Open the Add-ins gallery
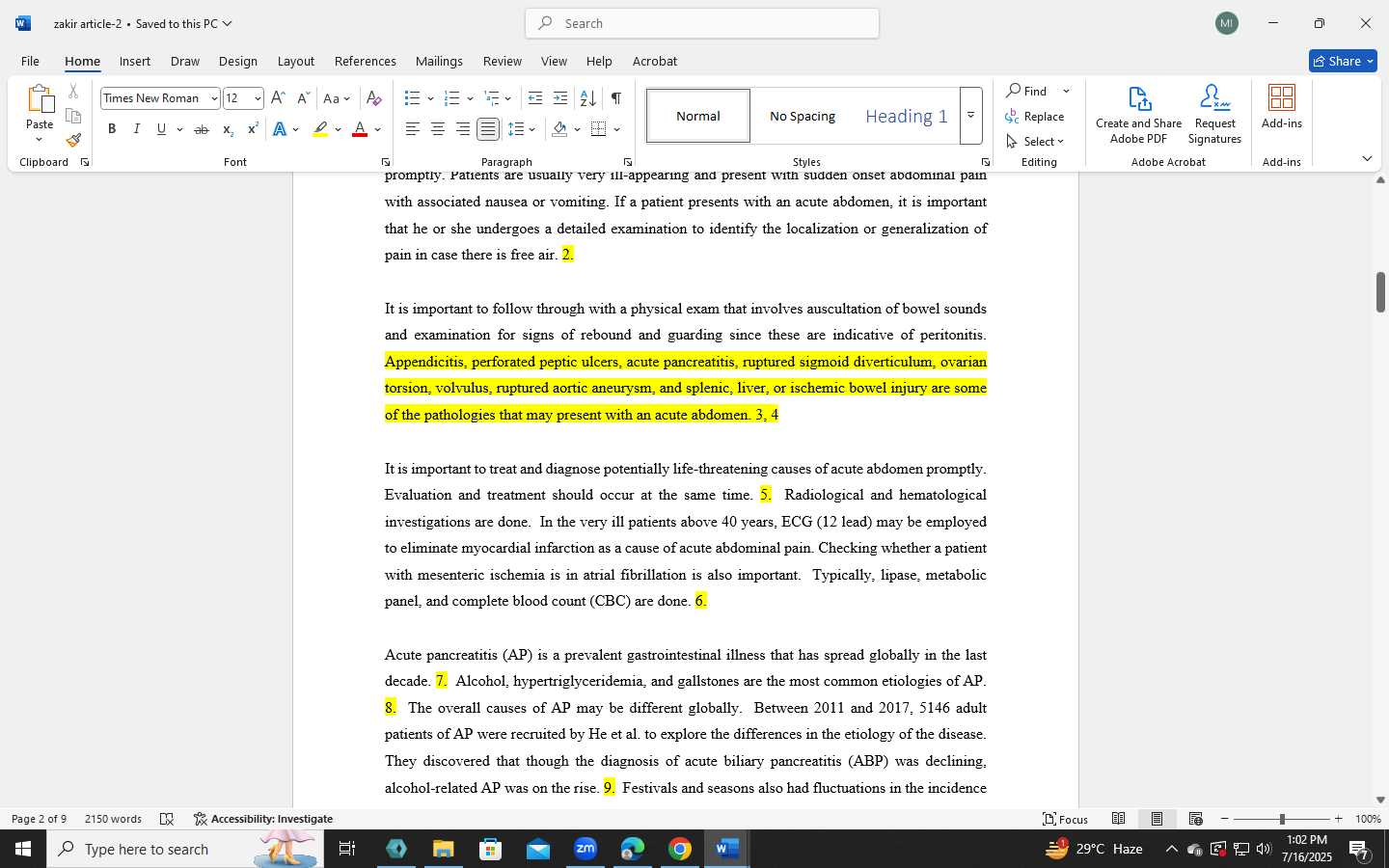Screen dimensions: 1389x868 1282,106
